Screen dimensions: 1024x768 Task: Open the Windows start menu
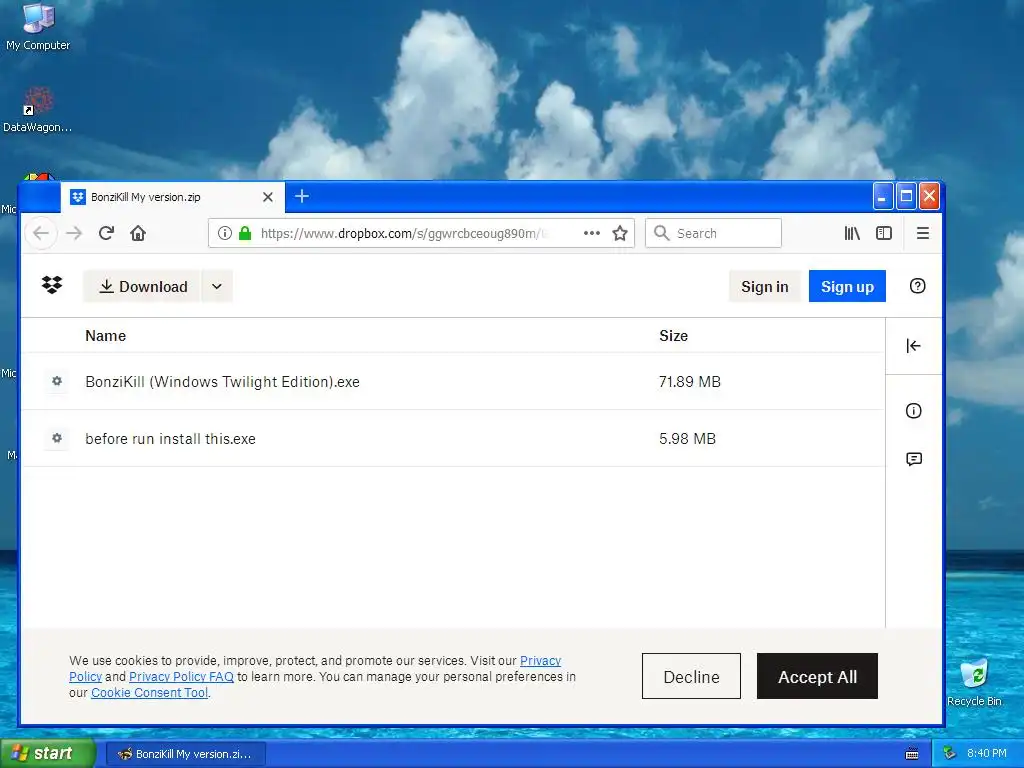48,753
